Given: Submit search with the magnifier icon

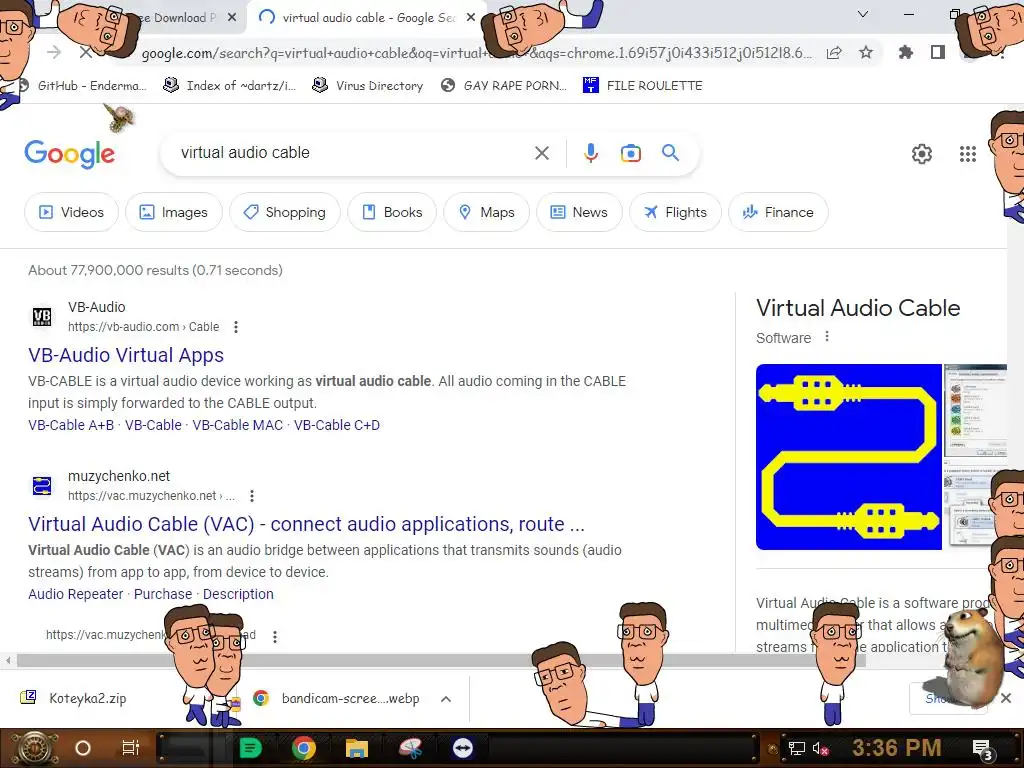Looking at the screenshot, I should [670, 153].
